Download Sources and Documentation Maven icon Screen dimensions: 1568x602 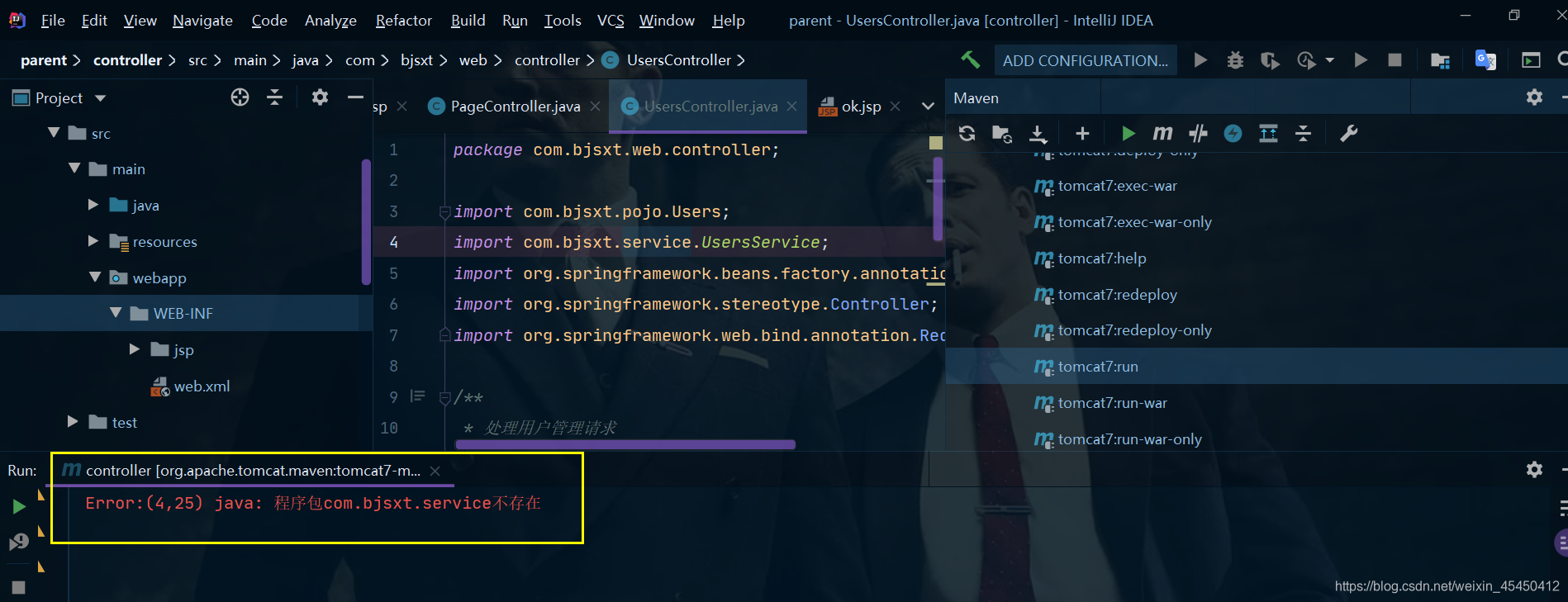coord(1038,134)
